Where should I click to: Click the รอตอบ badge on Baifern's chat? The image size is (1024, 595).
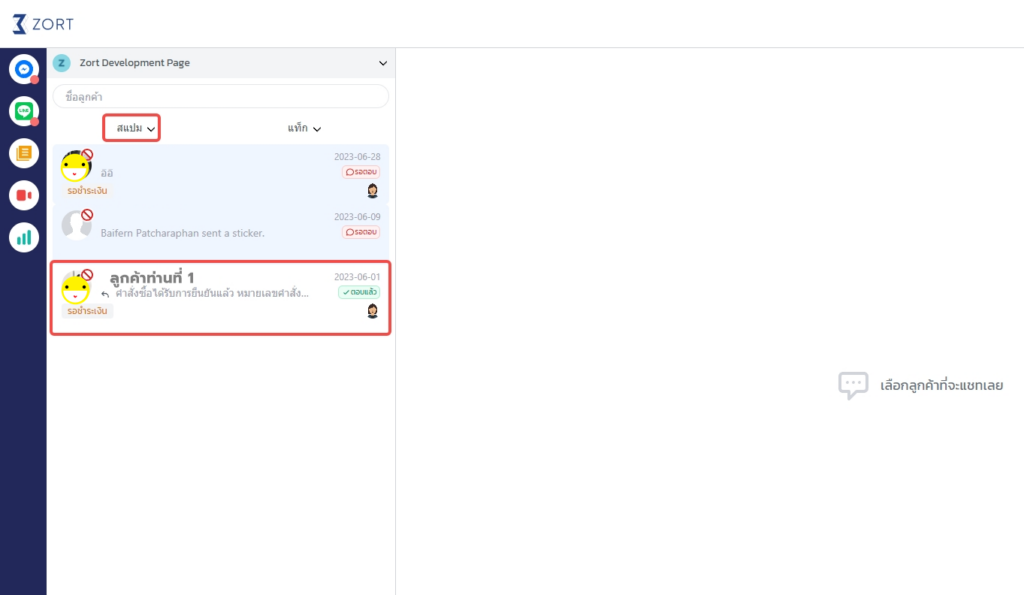361,232
